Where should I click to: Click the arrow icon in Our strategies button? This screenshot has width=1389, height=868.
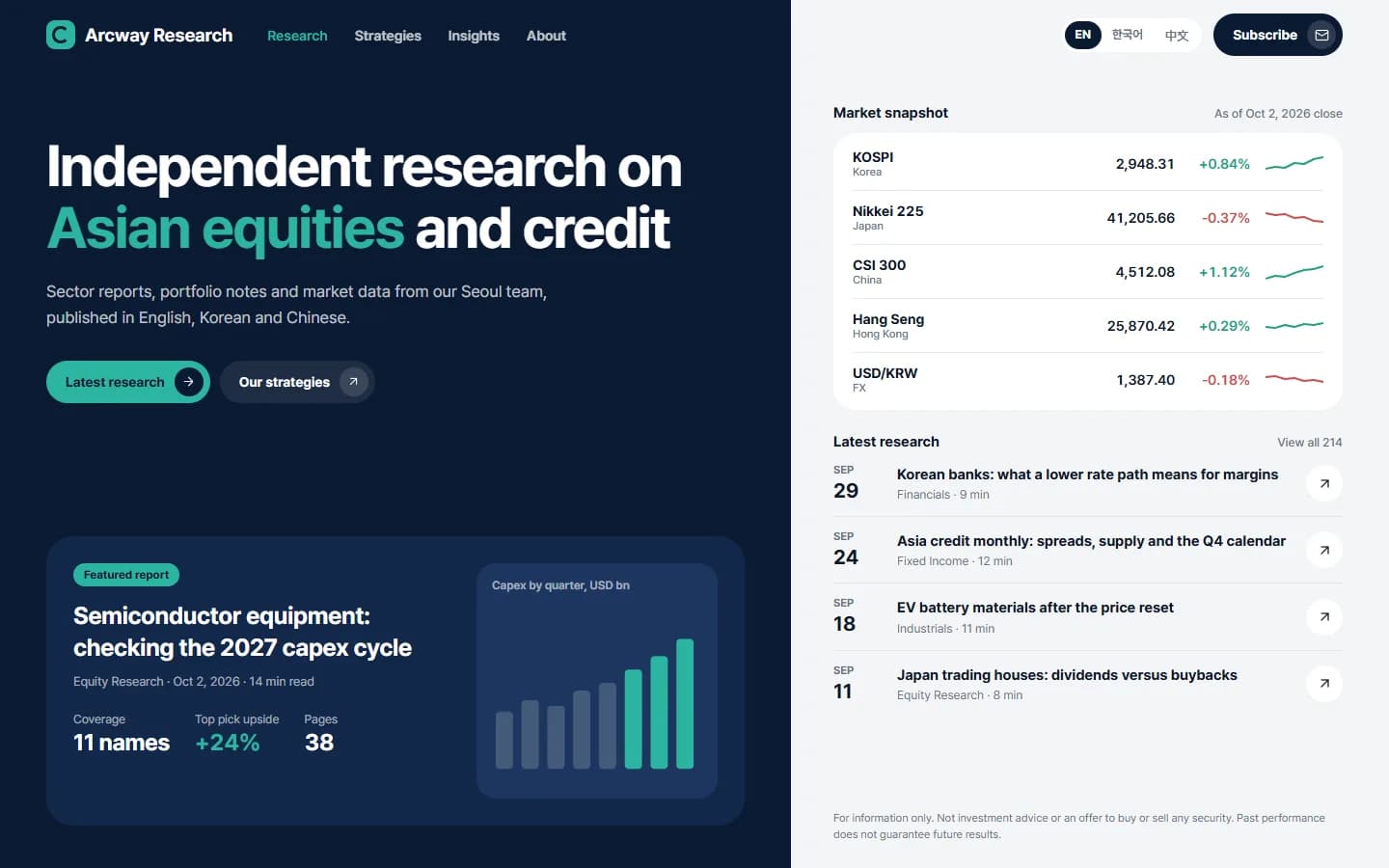pos(354,382)
